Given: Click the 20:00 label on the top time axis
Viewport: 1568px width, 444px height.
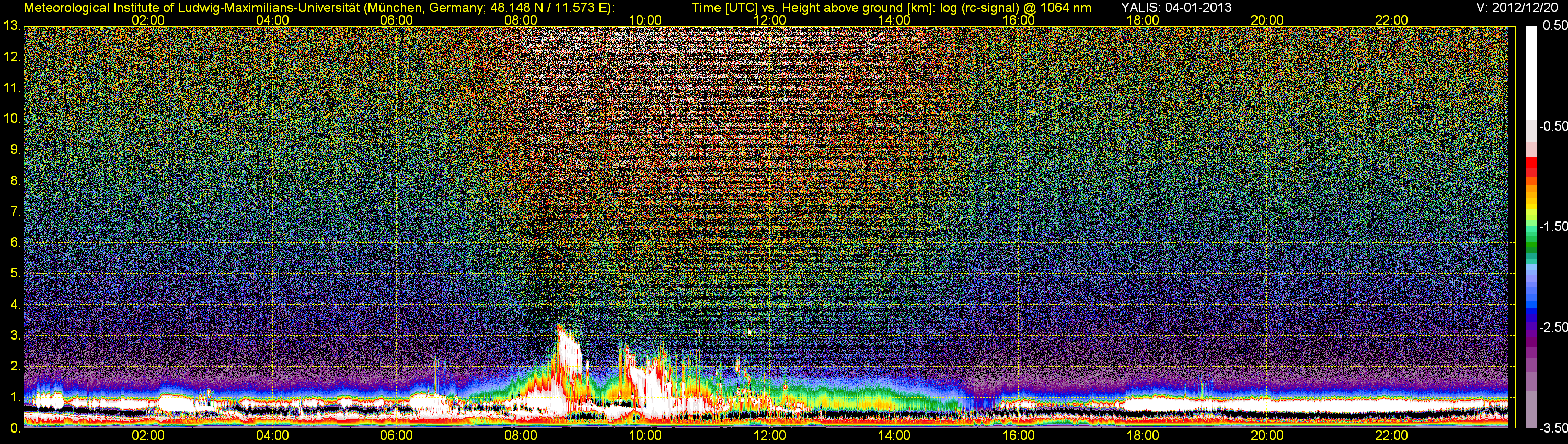Looking at the screenshot, I should coord(1267,20).
